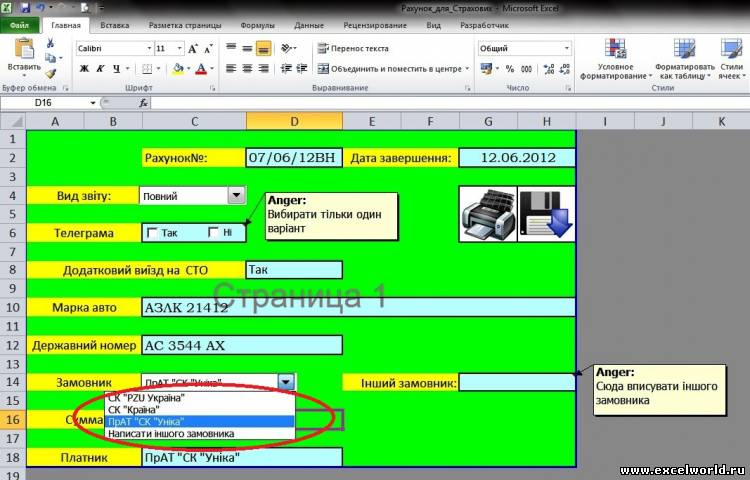Align text to top of cell

231,48
